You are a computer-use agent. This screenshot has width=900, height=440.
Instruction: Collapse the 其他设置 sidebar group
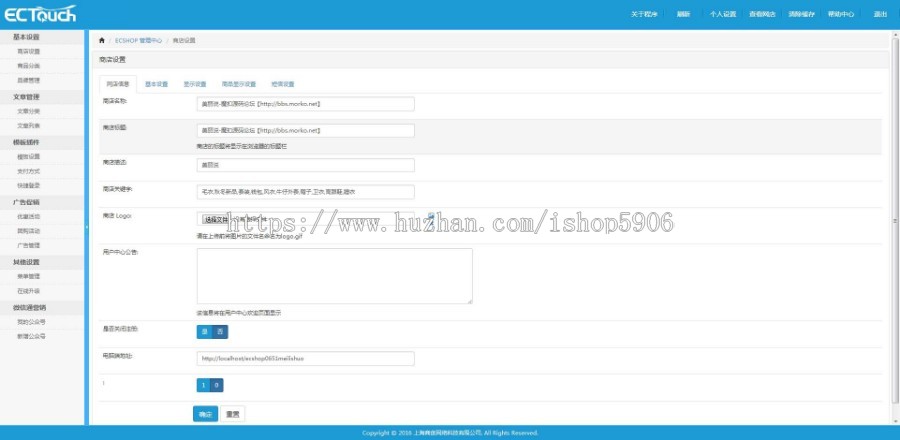42,262
